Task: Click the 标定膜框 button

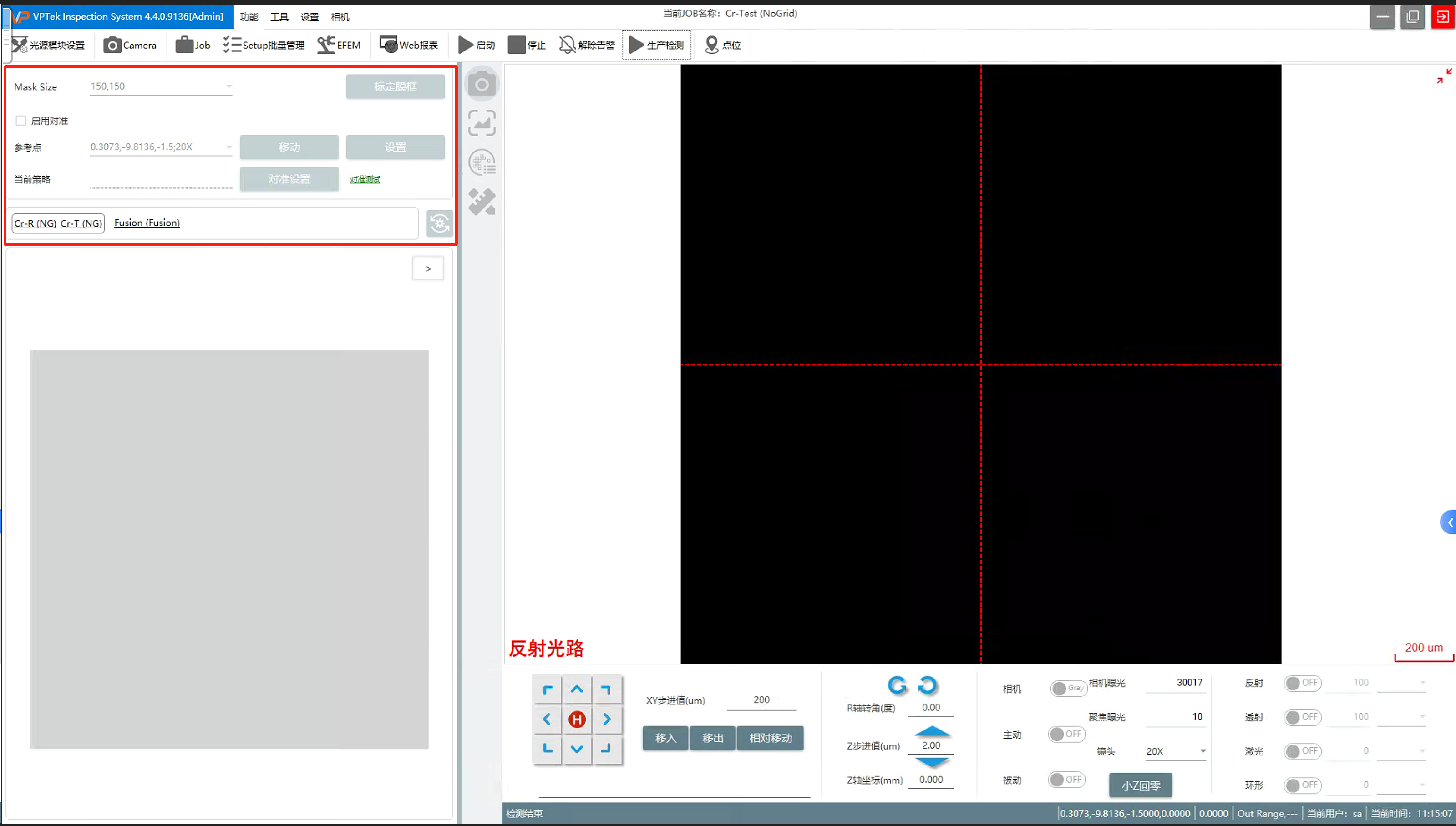Action: coord(396,86)
